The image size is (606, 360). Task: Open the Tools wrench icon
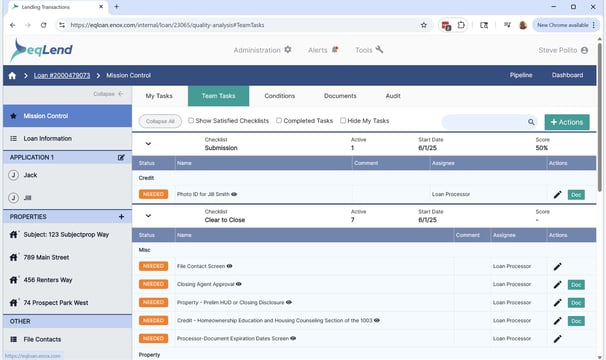(380, 49)
